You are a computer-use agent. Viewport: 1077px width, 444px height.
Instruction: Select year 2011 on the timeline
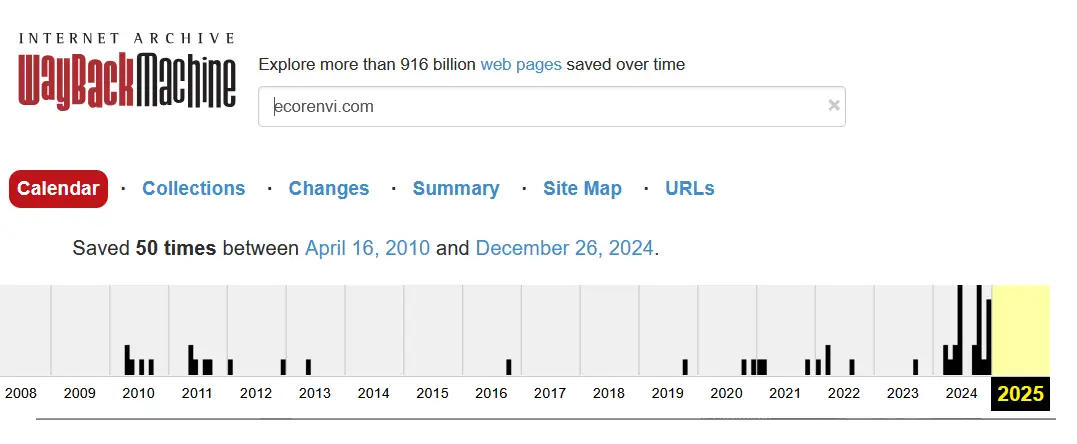pos(197,393)
